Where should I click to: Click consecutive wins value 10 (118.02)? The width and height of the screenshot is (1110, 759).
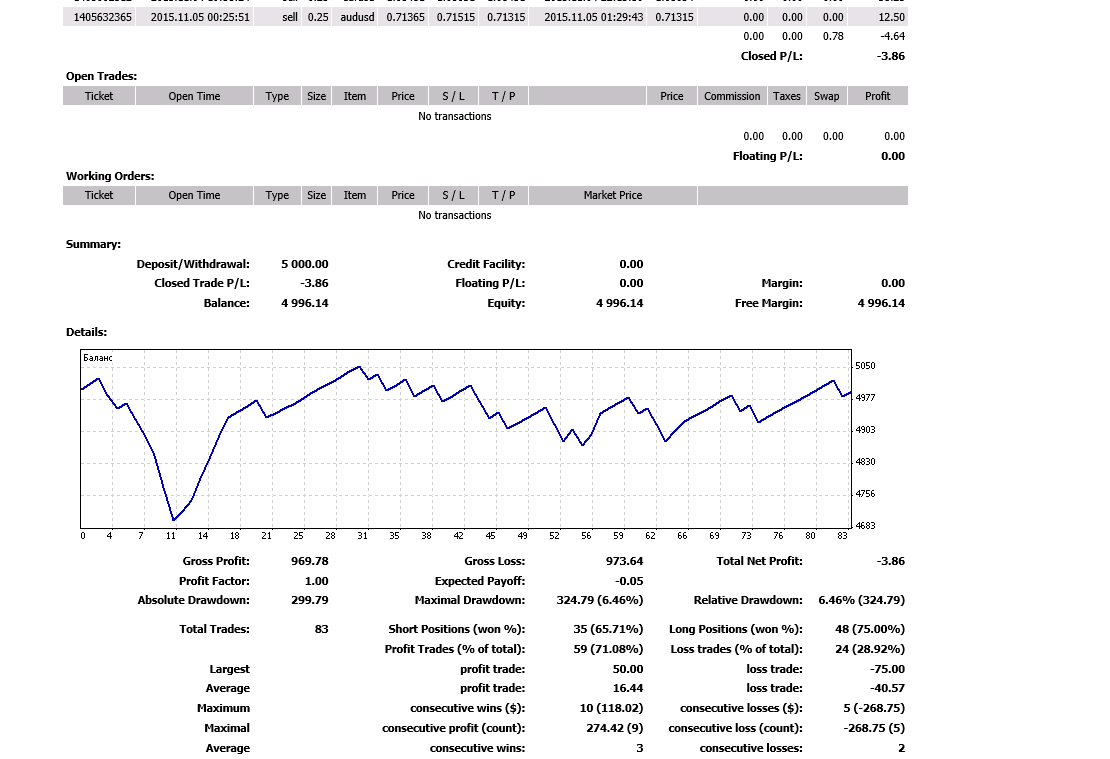click(611, 708)
